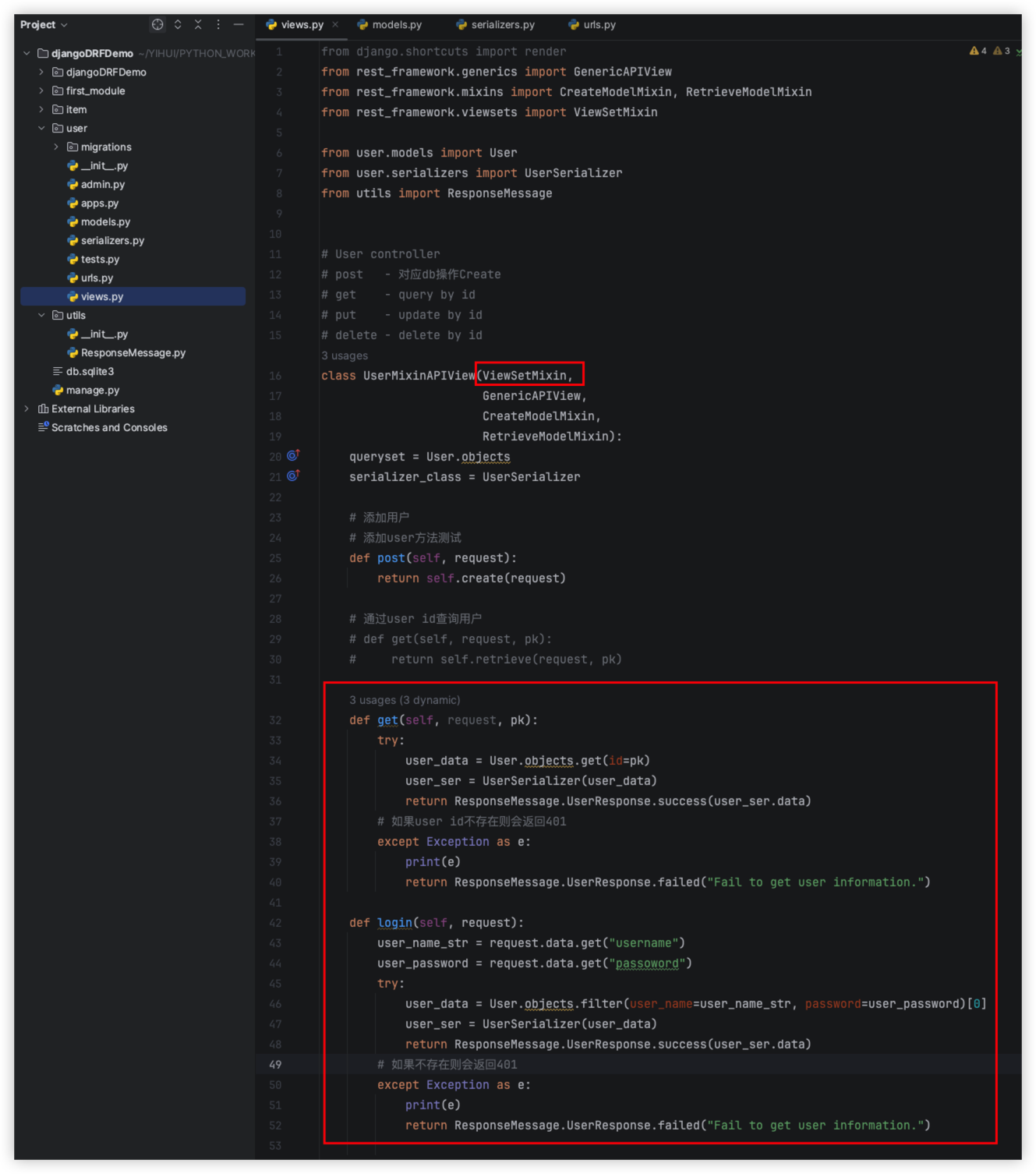
Task: Click the override gutter icon on line 20
Action: pos(293,456)
